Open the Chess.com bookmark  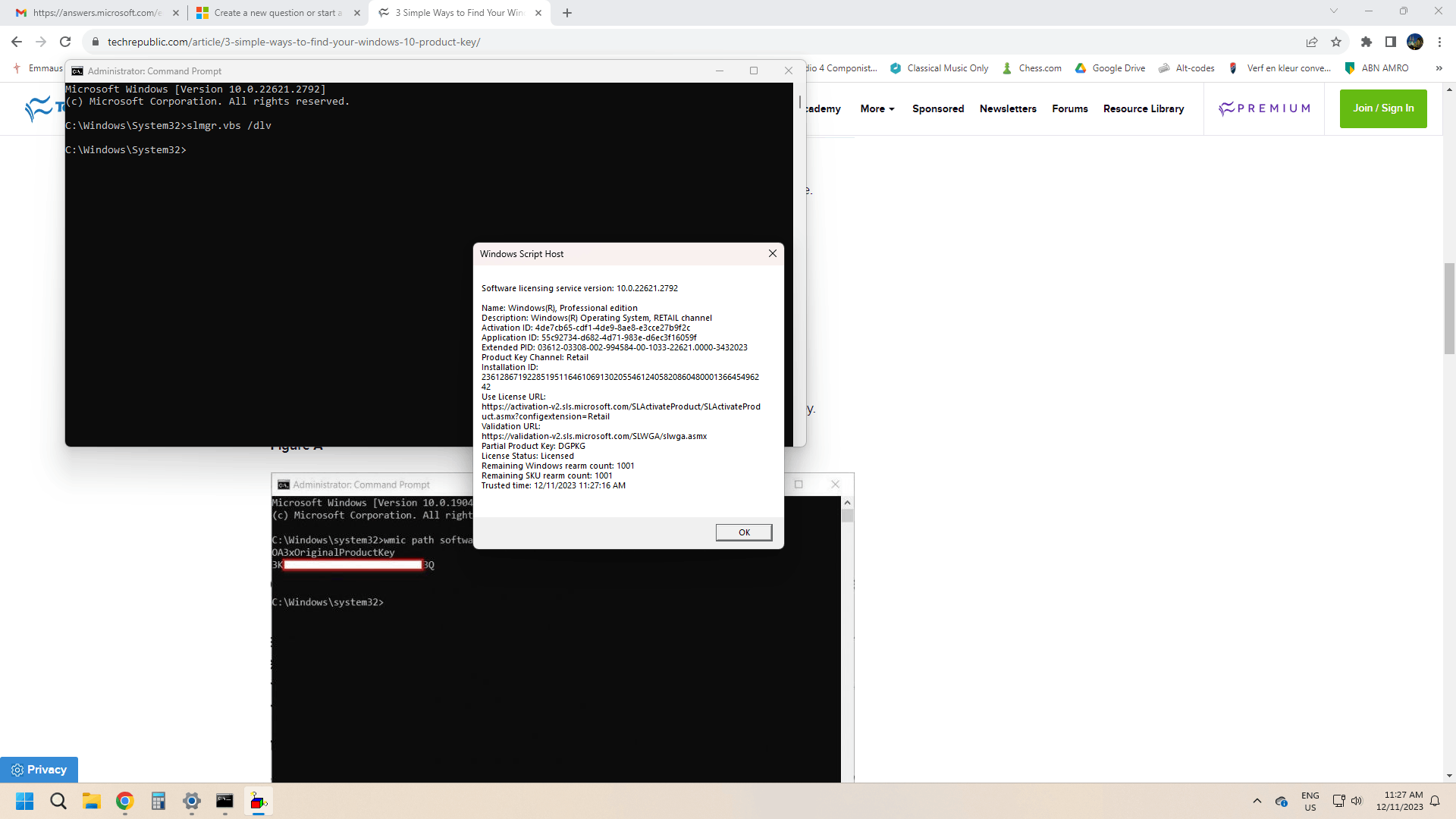pyautogui.click(x=1032, y=68)
